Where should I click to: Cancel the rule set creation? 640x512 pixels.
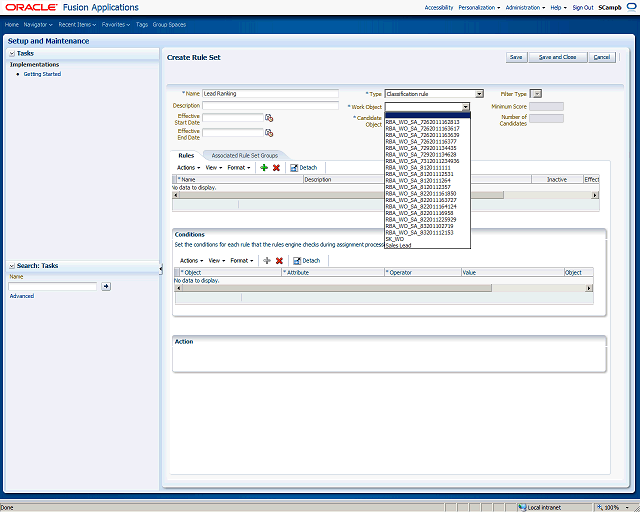(x=602, y=57)
